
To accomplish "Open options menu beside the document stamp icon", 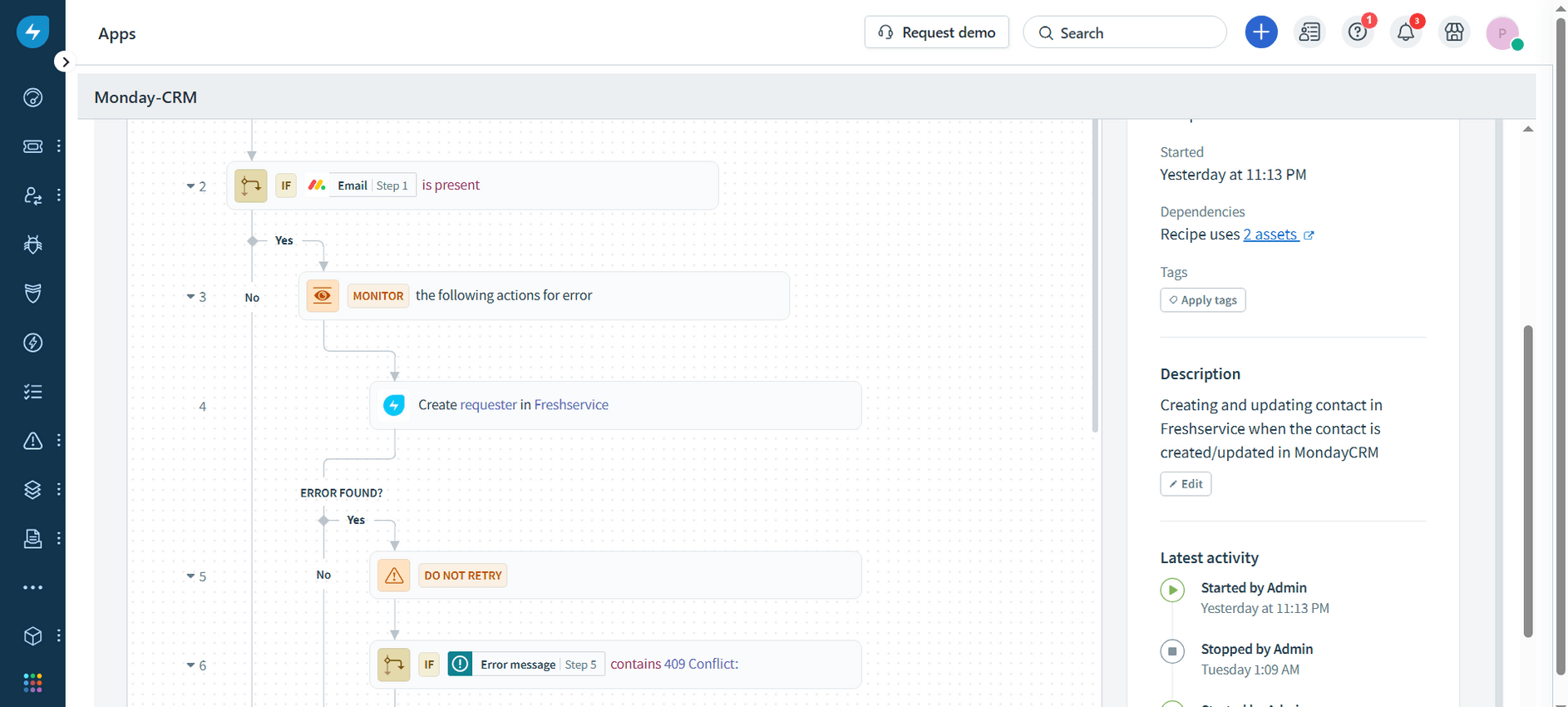I will tap(59, 539).
